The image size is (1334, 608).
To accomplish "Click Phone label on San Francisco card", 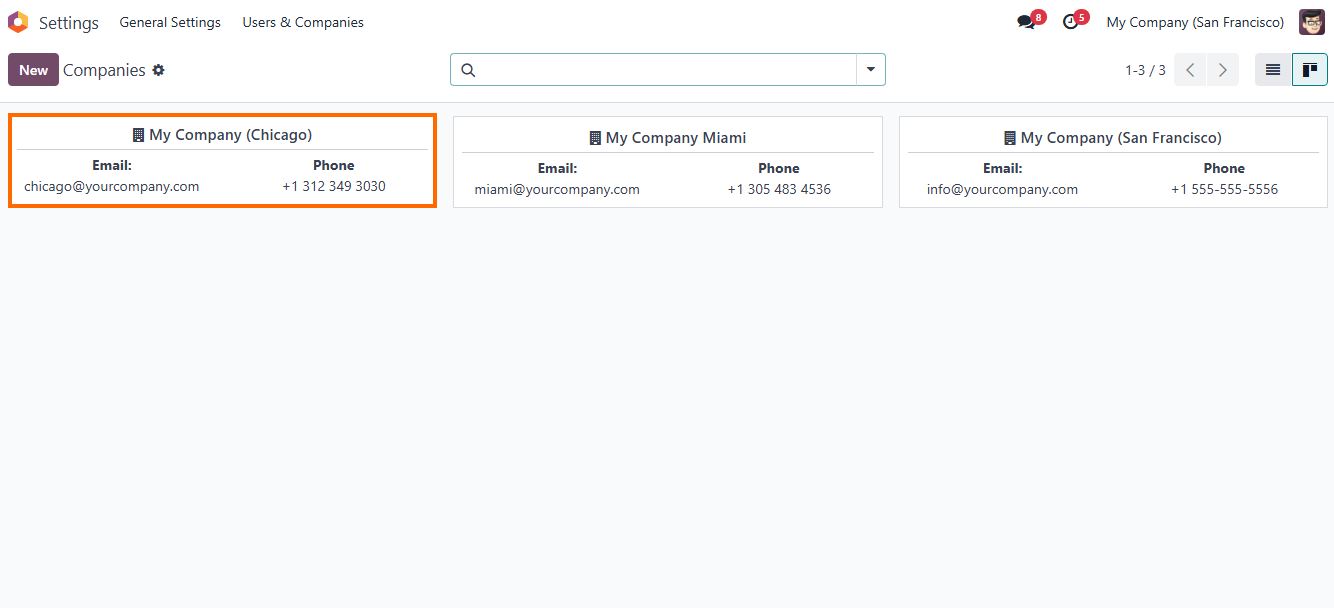I will [x=1224, y=168].
